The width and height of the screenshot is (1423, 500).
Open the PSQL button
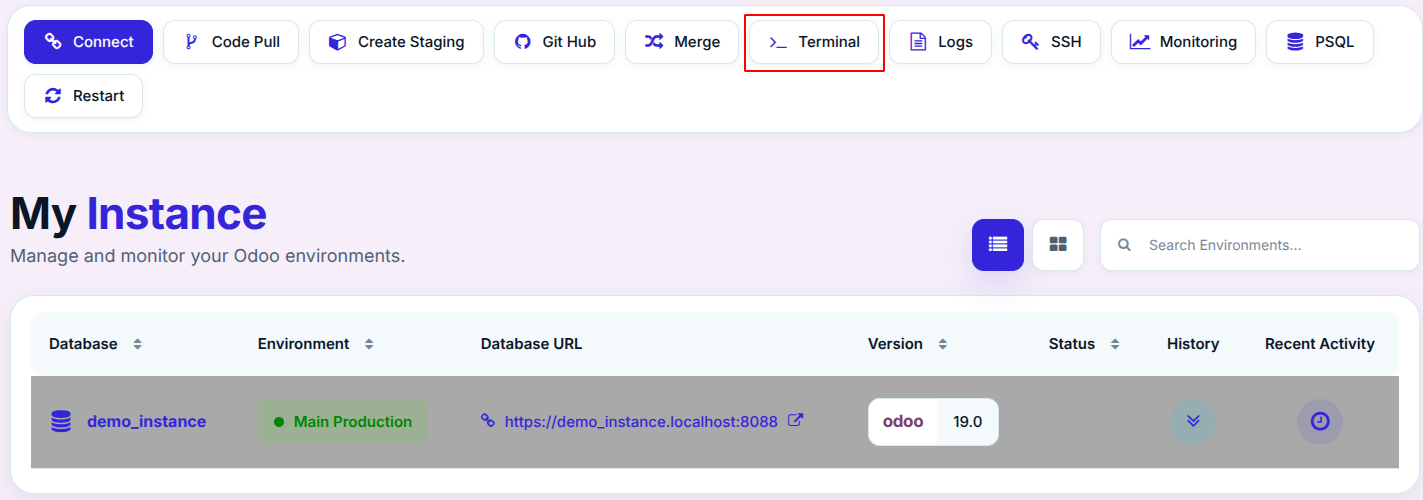click(1320, 42)
